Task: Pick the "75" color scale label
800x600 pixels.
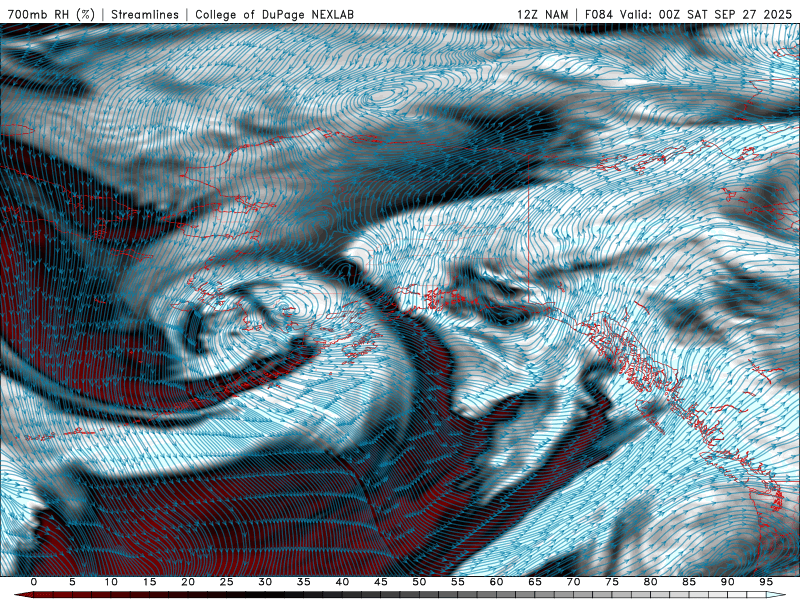Action: pyautogui.click(x=612, y=582)
